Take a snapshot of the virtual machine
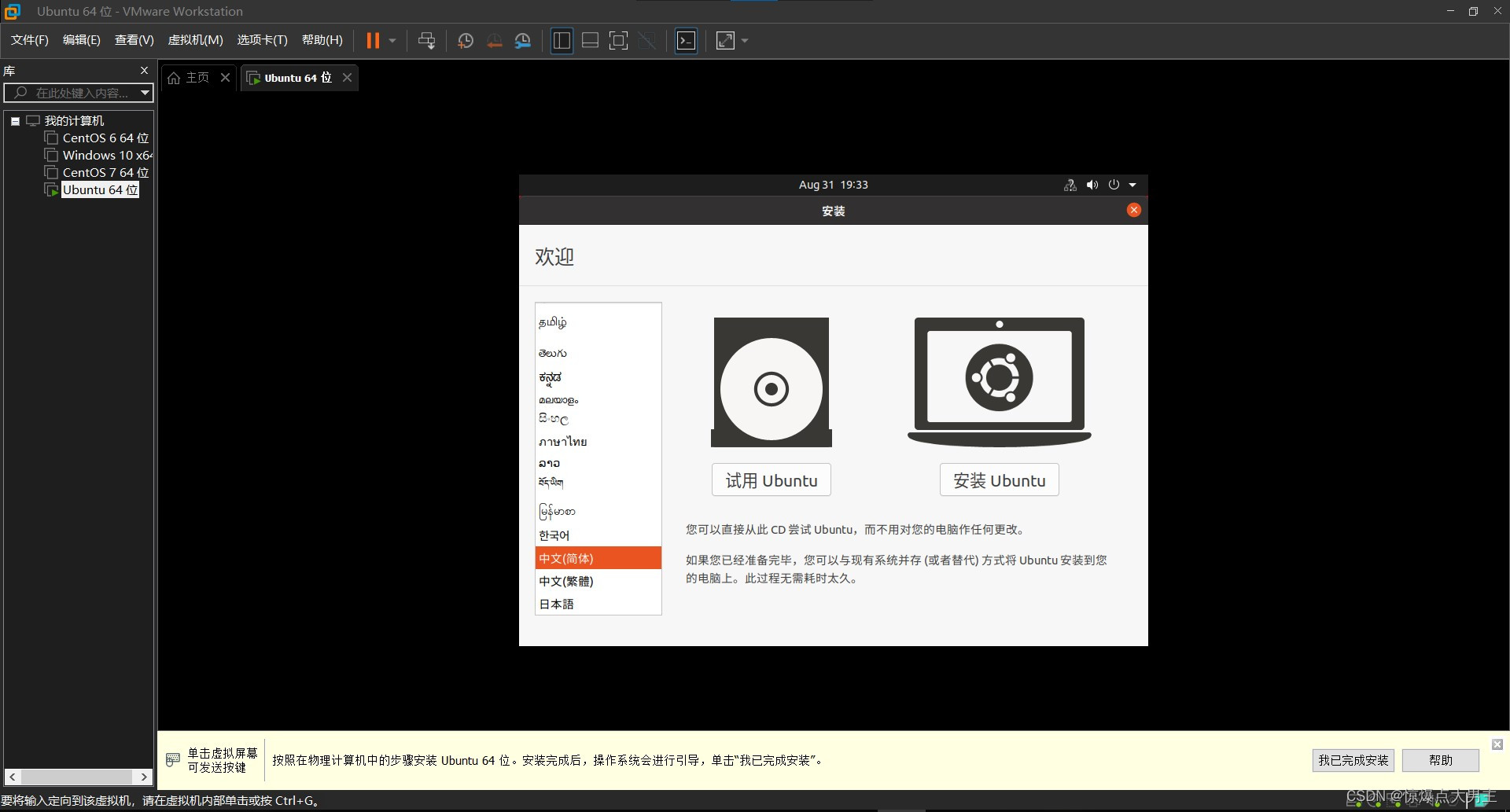The height and width of the screenshot is (812, 1510). pos(465,40)
